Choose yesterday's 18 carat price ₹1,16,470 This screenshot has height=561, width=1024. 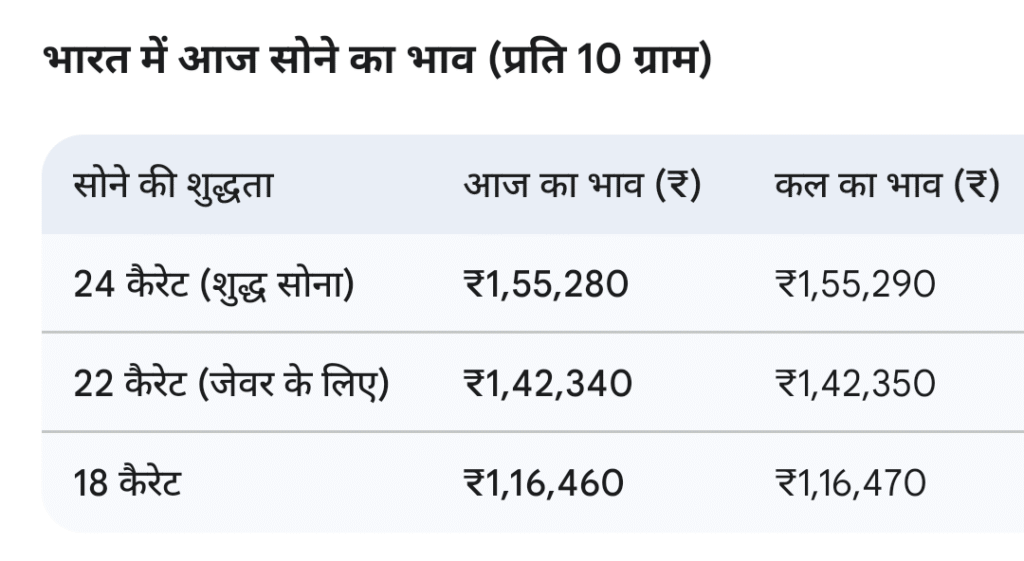coord(851,484)
